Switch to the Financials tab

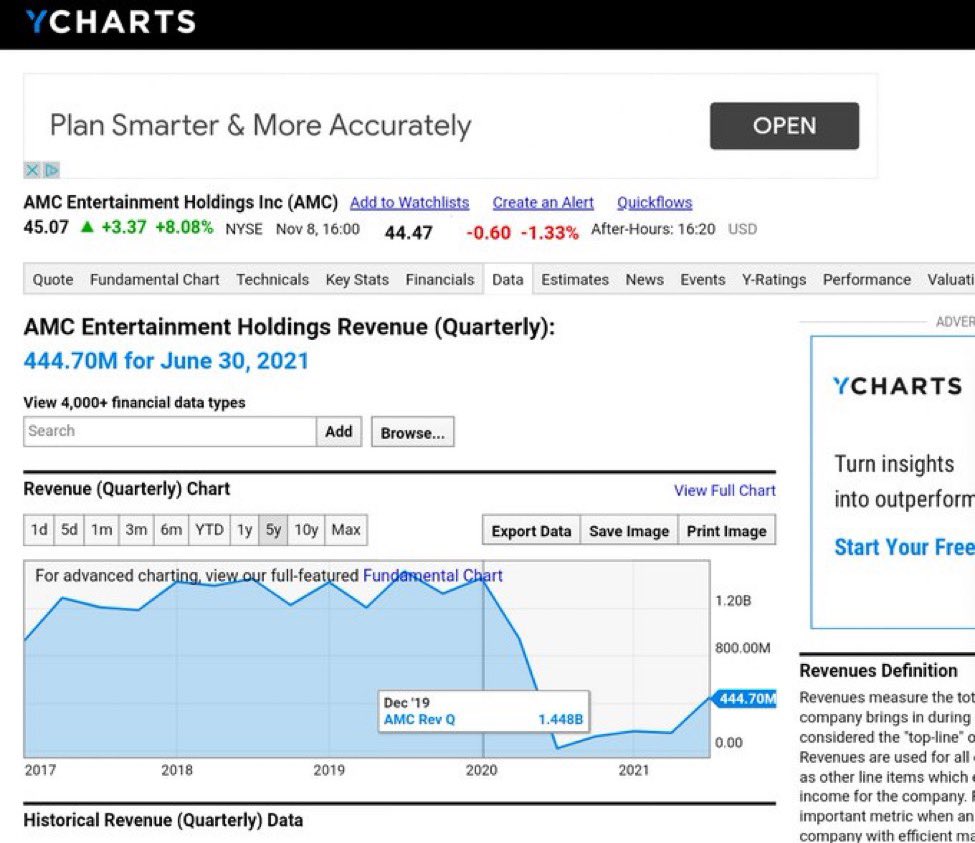[440, 280]
